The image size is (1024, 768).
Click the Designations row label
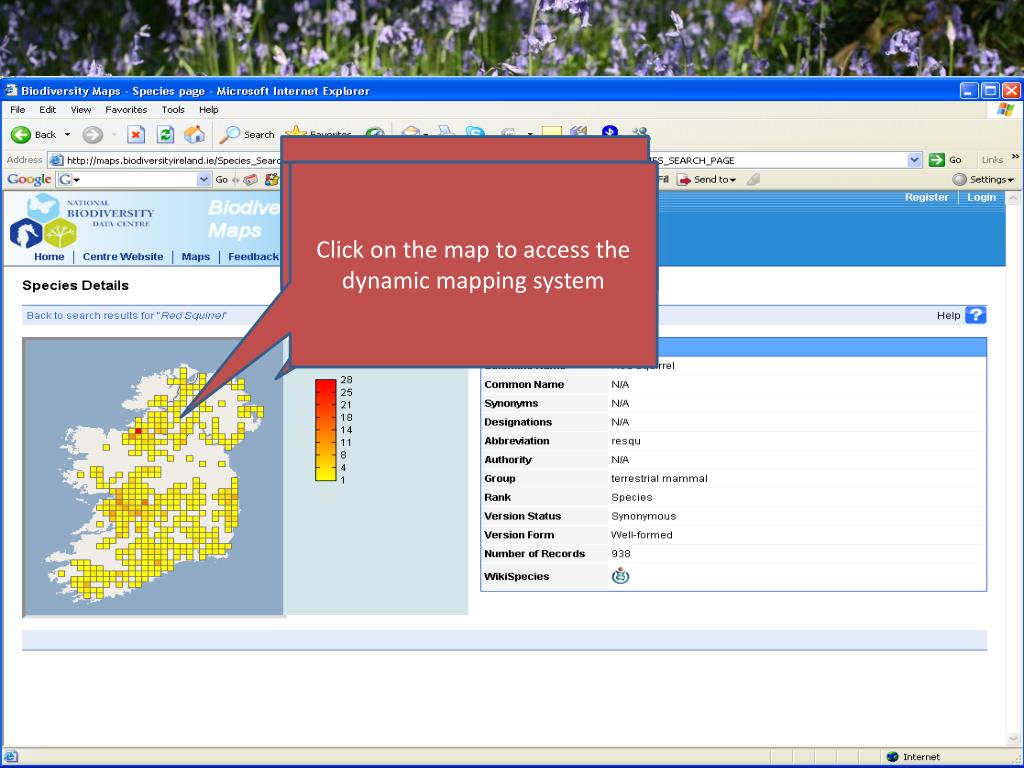(518, 422)
